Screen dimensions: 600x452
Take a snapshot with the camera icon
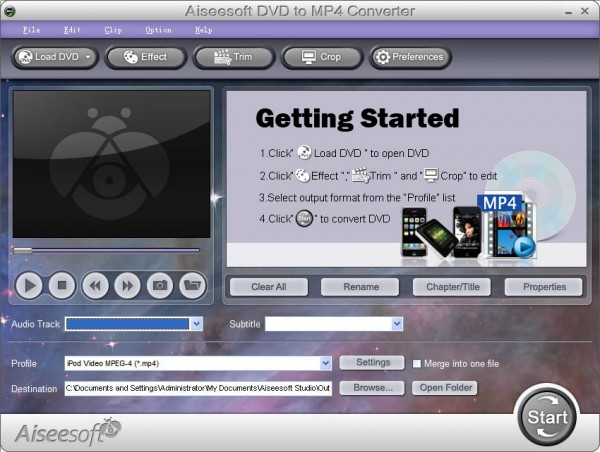(x=159, y=285)
